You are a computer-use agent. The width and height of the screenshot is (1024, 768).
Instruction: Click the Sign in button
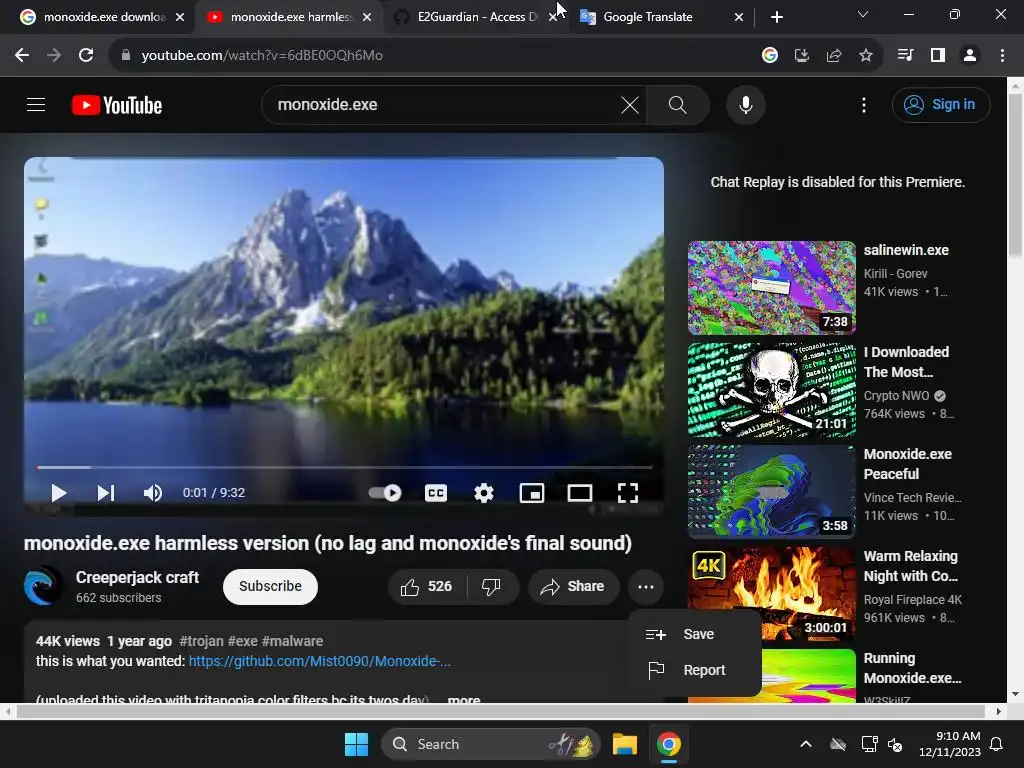[940, 104]
